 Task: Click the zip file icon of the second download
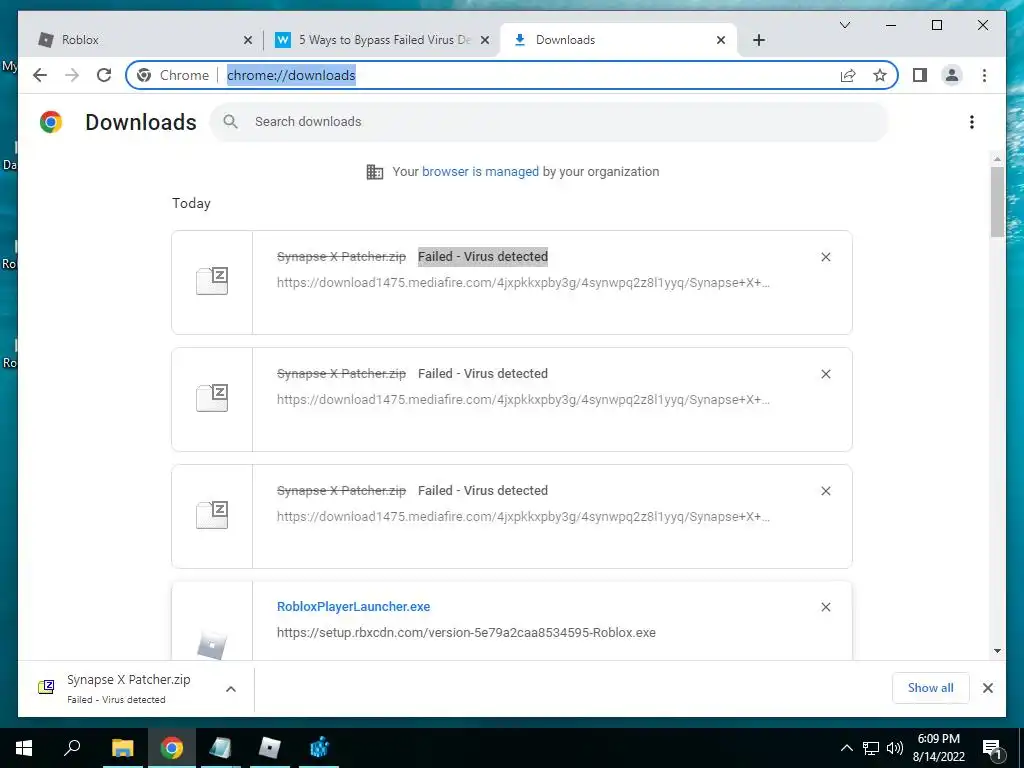click(212, 398)
